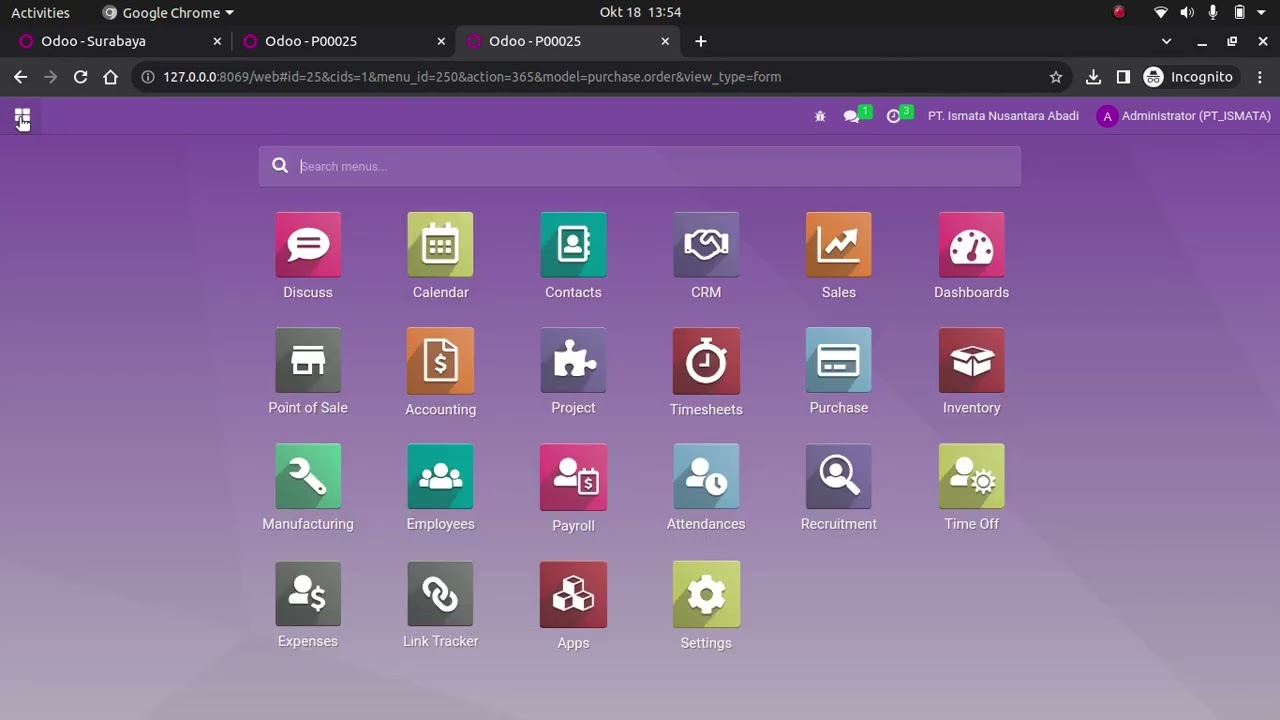Launch the CRM app
The height and width of the screenshot is (720, 1280).
[706, 256]
